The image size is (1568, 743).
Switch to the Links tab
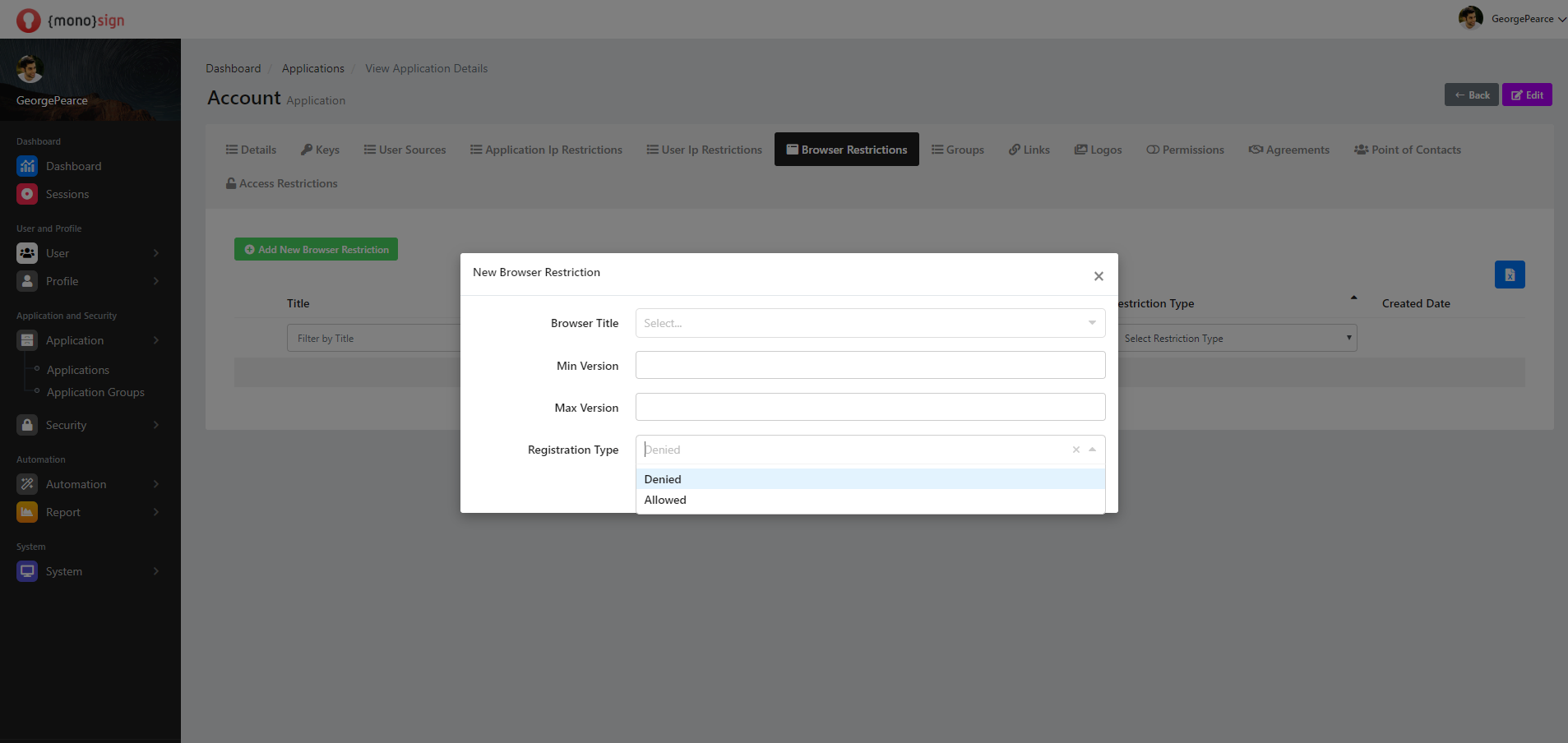pyautogui.click(x=1029, y=150)
